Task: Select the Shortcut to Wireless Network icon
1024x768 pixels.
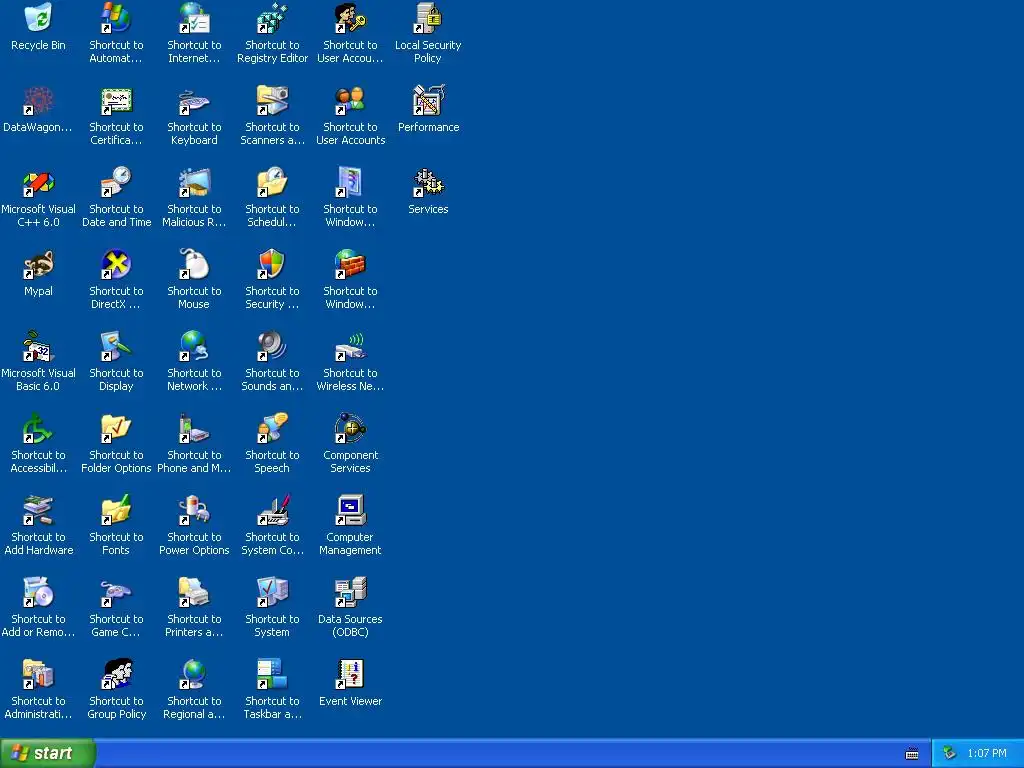Action: pyautogui.click(x=350, y=346)
